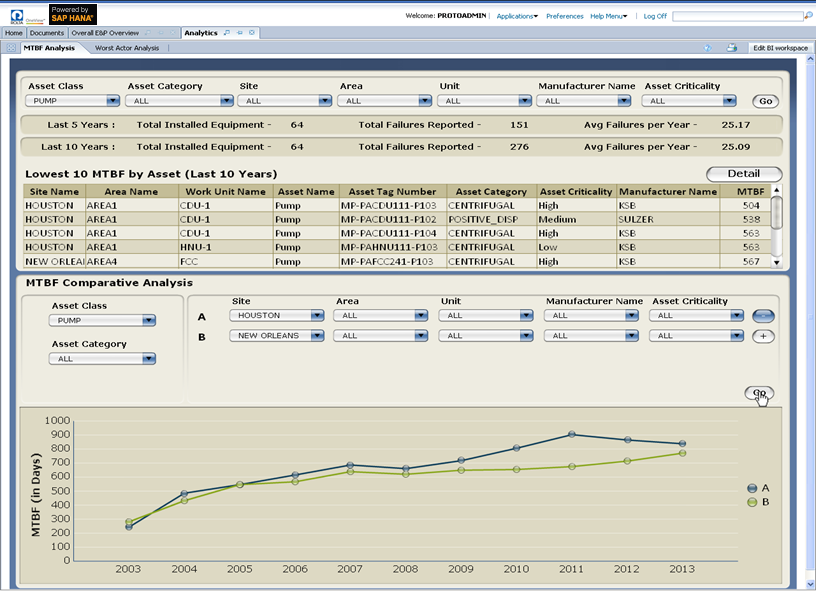The image size is (816, 592).
Task: Select the SULZER manufacturer cell
Action: coord(668,220)
